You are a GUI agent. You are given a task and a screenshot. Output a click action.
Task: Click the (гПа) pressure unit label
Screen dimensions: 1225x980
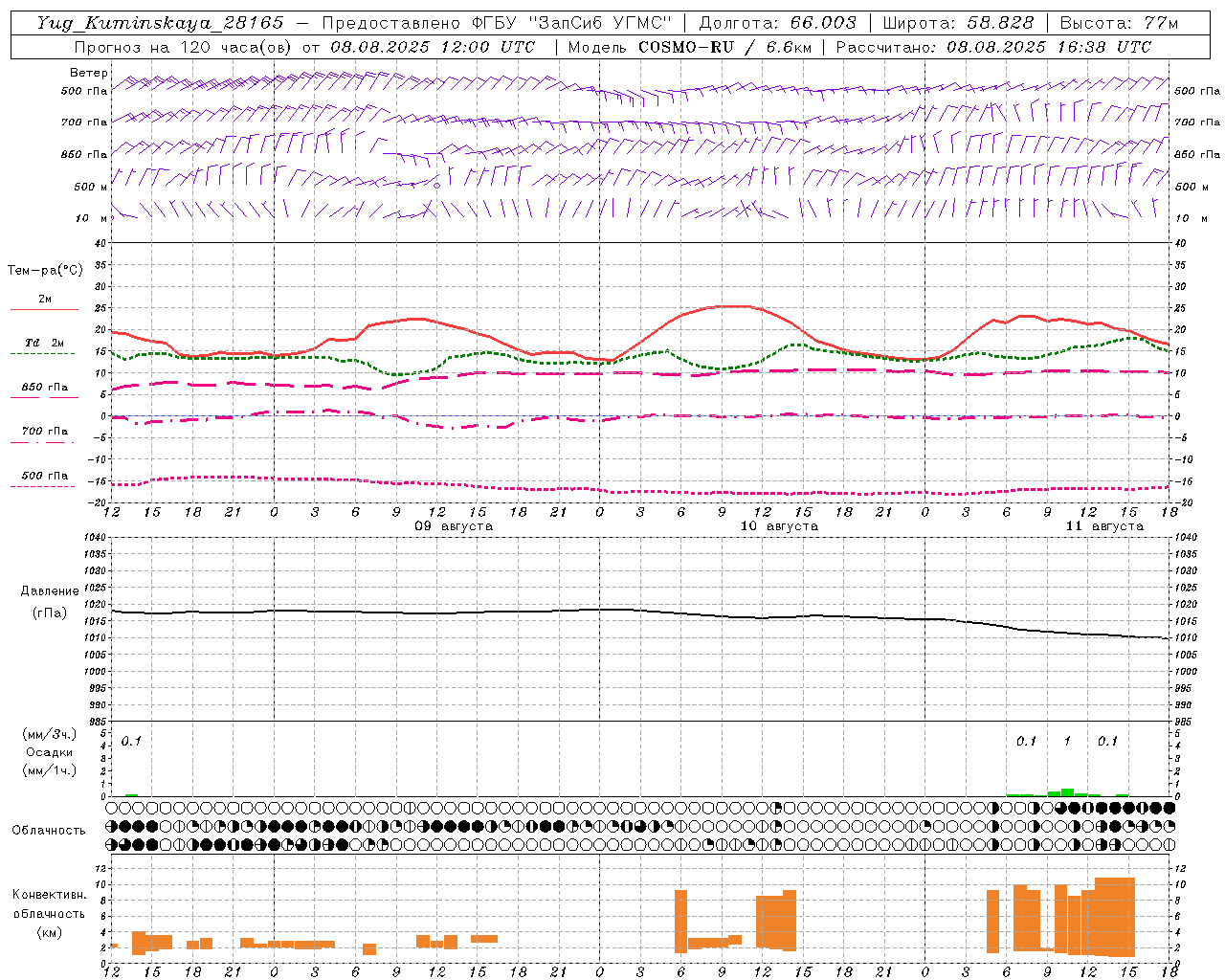coord(50,613)
